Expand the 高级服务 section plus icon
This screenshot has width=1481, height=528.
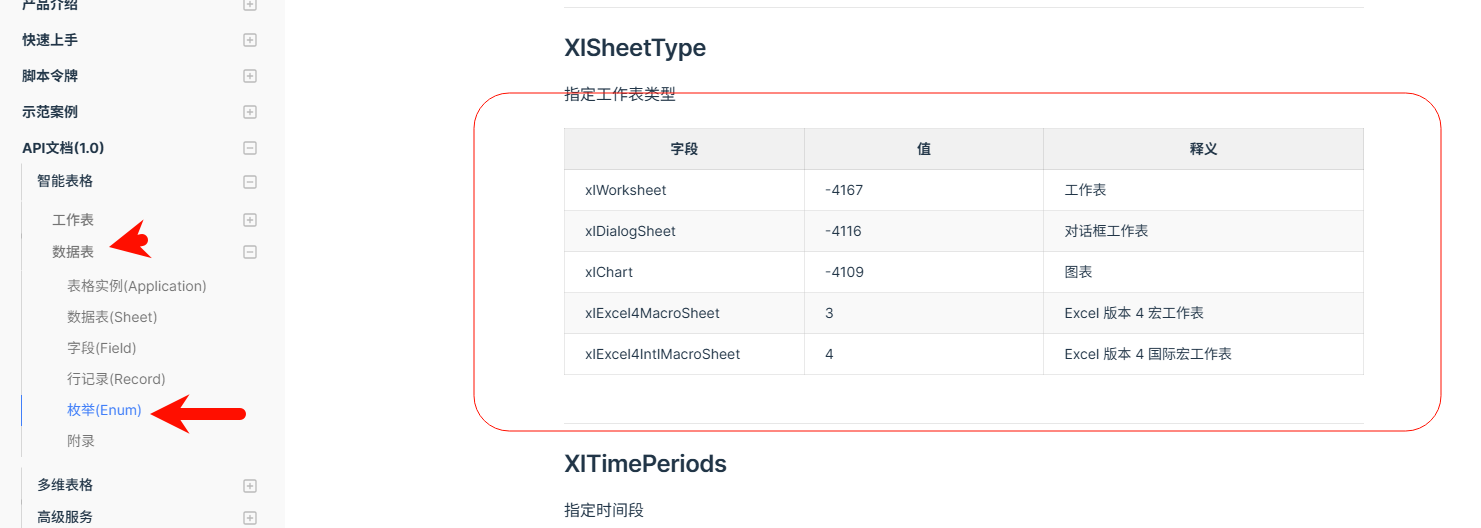point(250,518)
